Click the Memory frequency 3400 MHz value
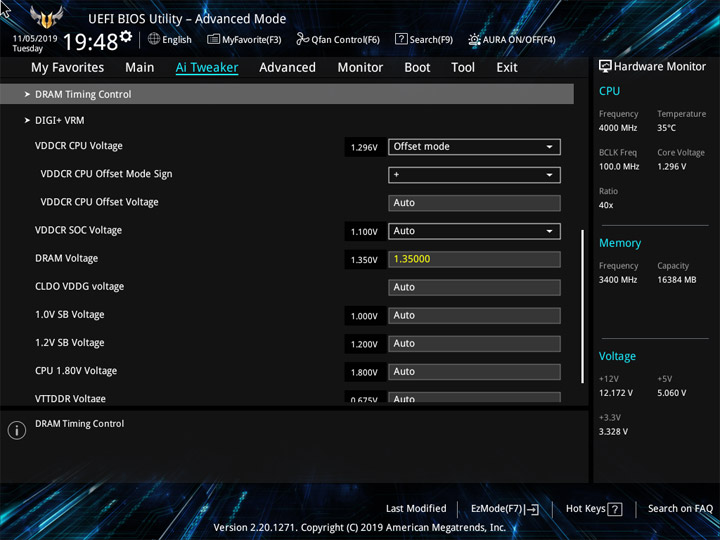 (x=618, y=280)
